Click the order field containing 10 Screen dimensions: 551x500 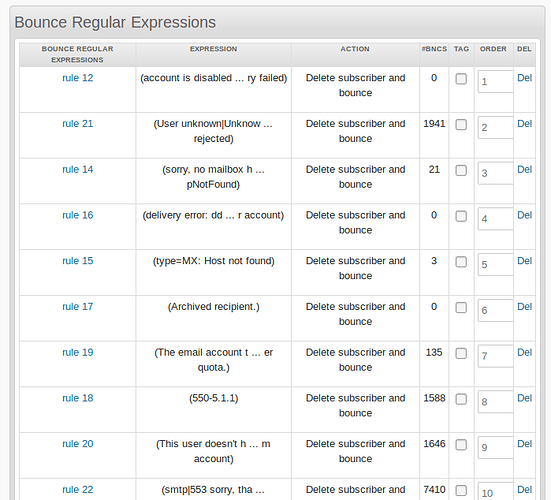tap(495, 491)
